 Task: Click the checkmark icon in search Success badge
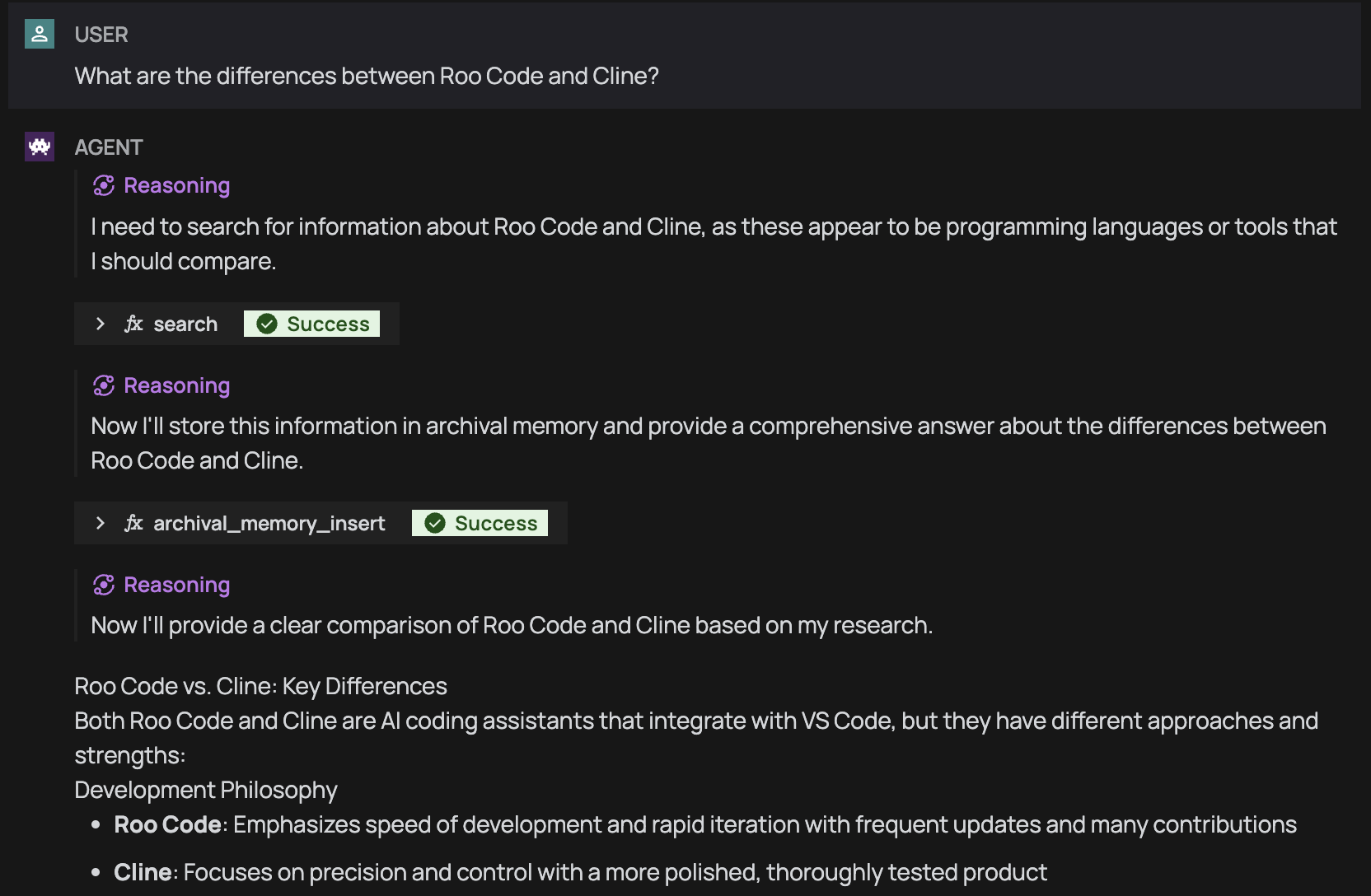[267, 324]
